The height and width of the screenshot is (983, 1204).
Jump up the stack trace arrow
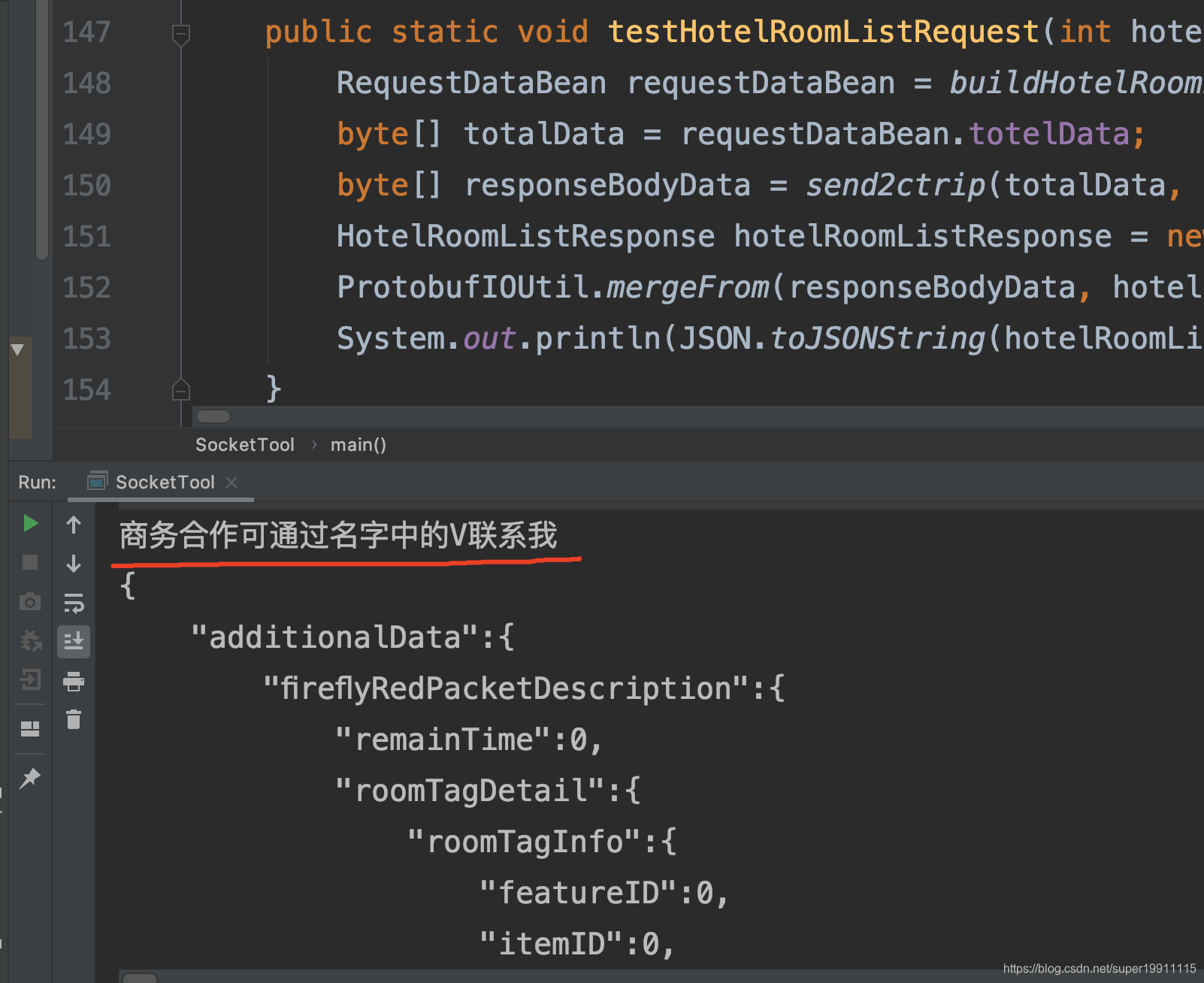point(74,525)
